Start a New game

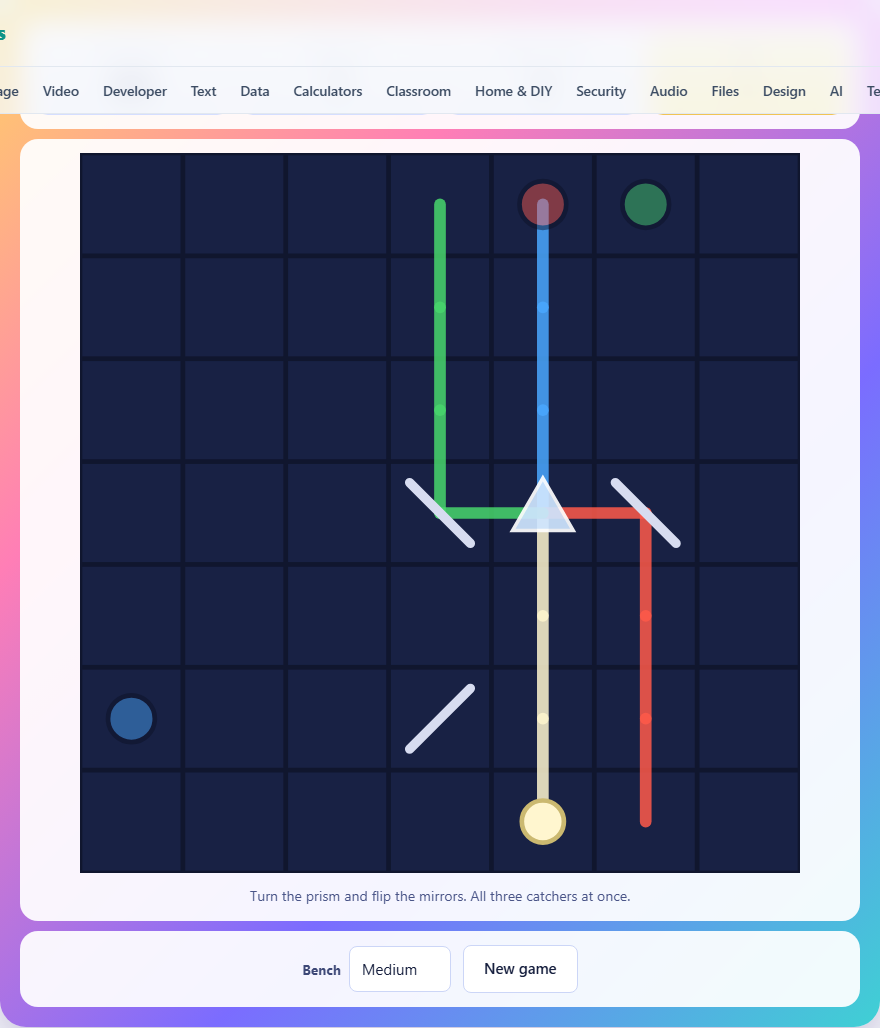[520, 969]
